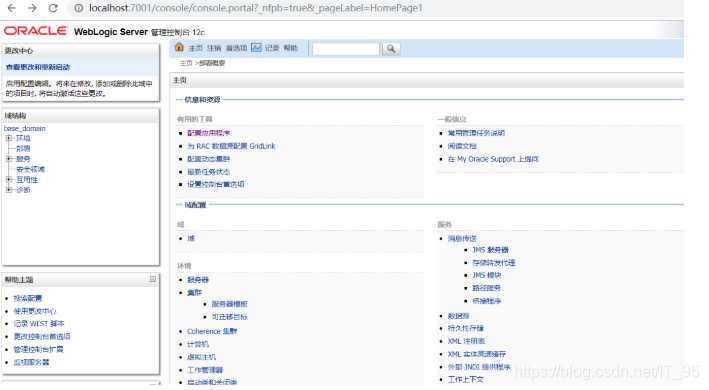Screen dimensions: 709x390
Task: Click the site info icon in address bar
Action: point(79,8)
